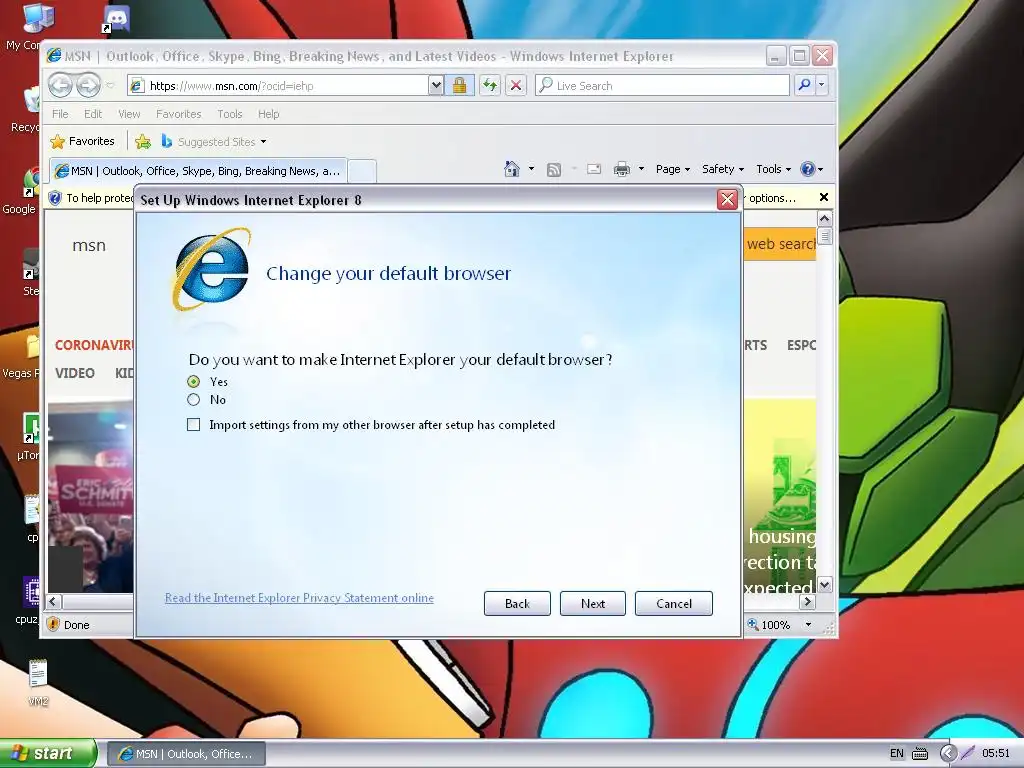1024x768 pixels.
Task: Click the vertical scrollbar up arrow
Action: click(825, 218)
